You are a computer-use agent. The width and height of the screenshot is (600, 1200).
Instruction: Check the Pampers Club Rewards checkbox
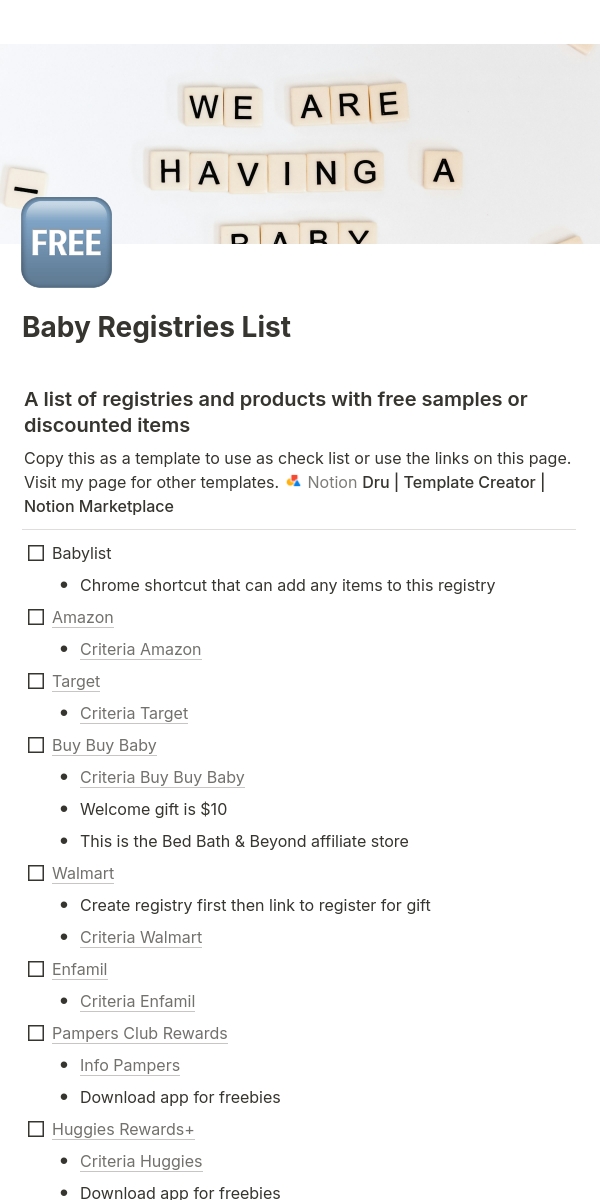36,1033
